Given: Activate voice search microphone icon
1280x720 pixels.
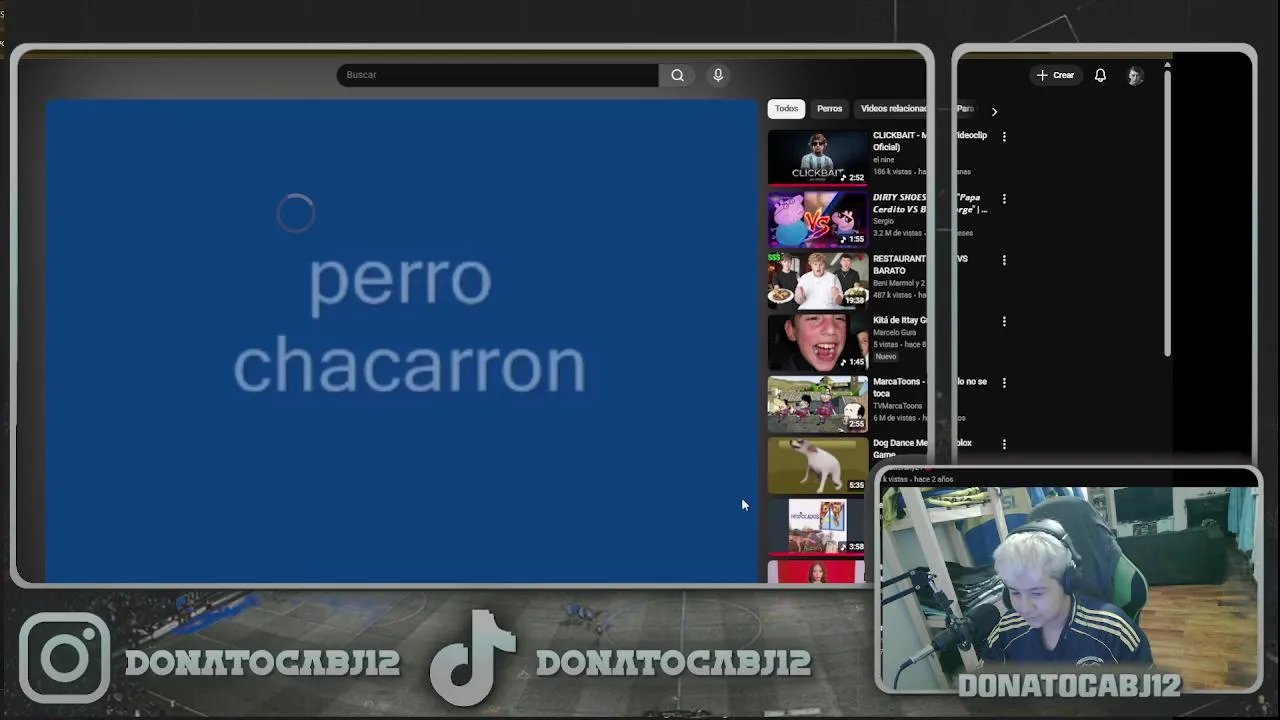Looking at the screenshot, I should (718, 75).
